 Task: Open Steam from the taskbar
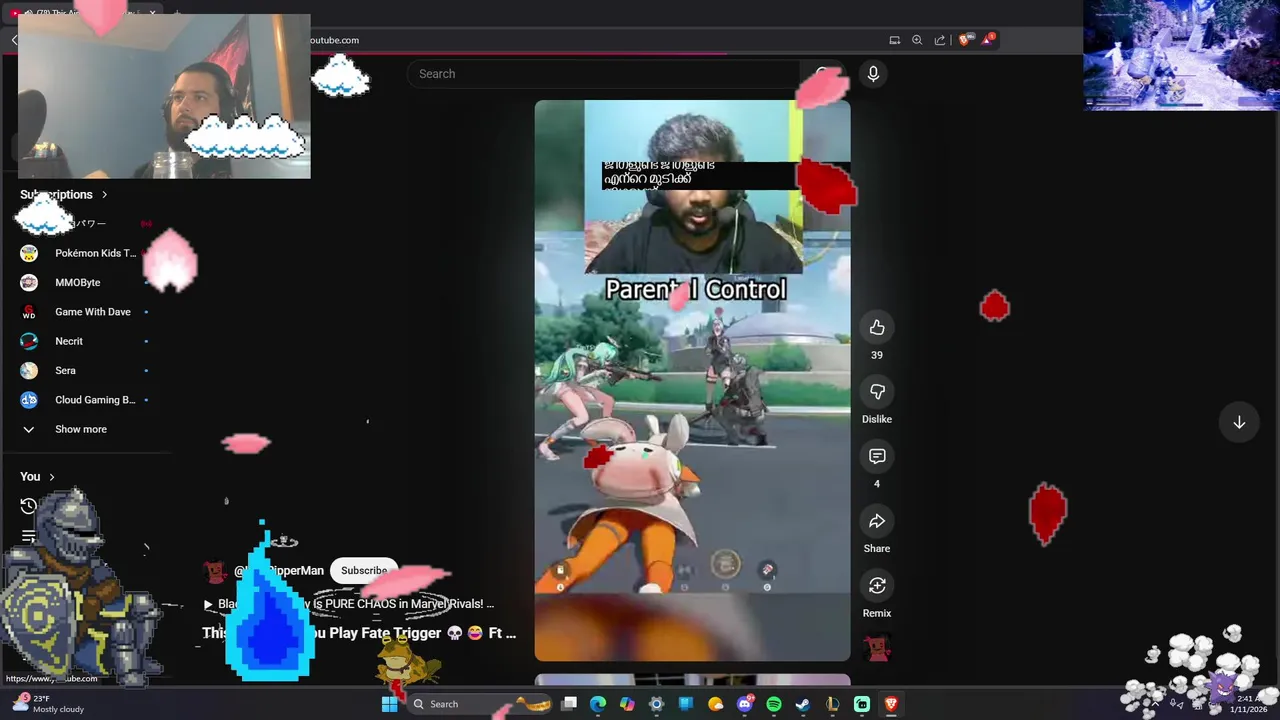[x=803, y=704]
